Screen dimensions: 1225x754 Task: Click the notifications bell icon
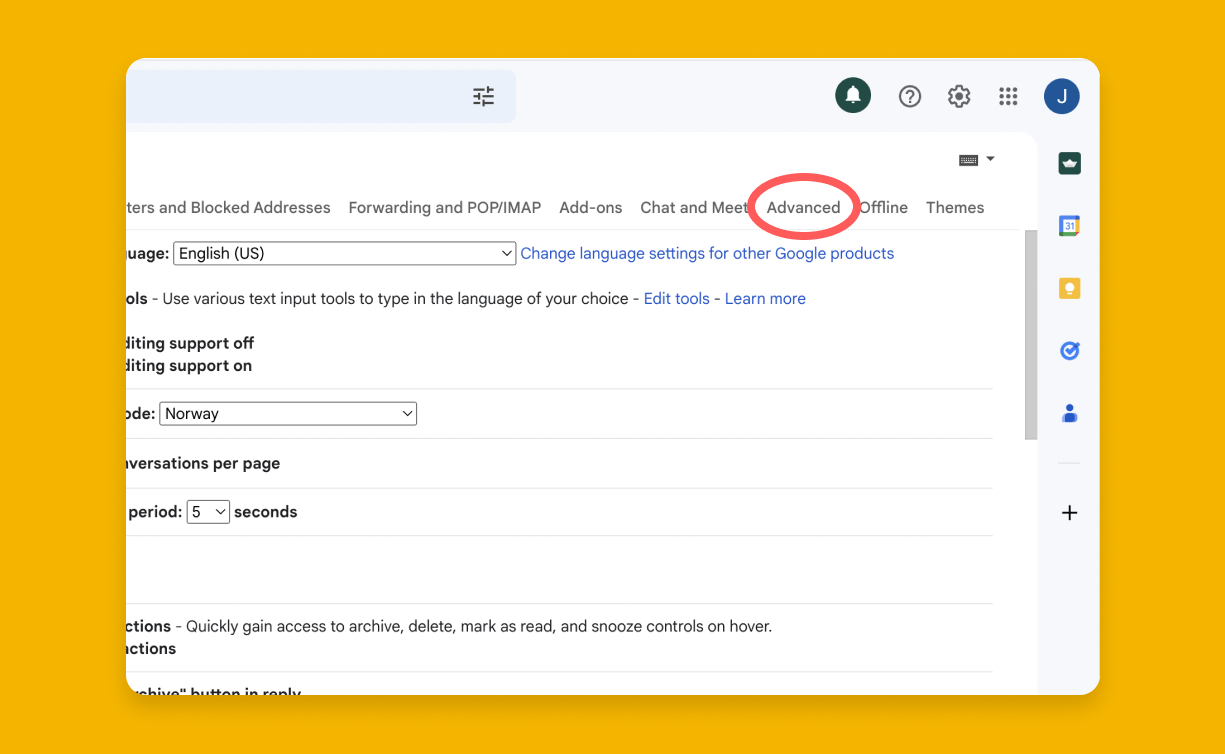tap(853, 95)
